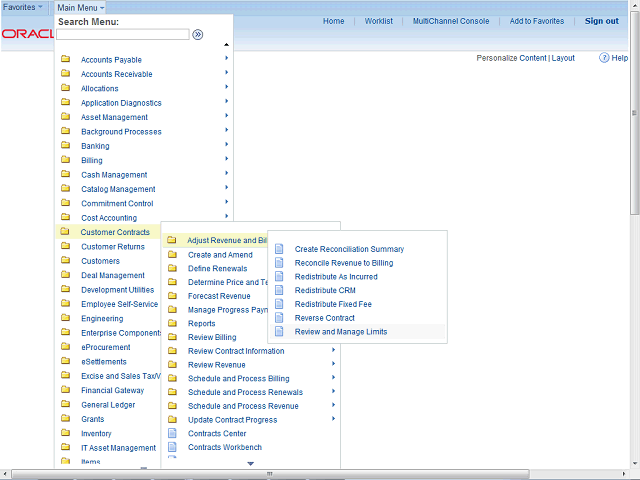Viewport: 640px width, 480px height.
Task: Click the Banking folder icon
Action: pyautogui.click(x=65, y=145)
